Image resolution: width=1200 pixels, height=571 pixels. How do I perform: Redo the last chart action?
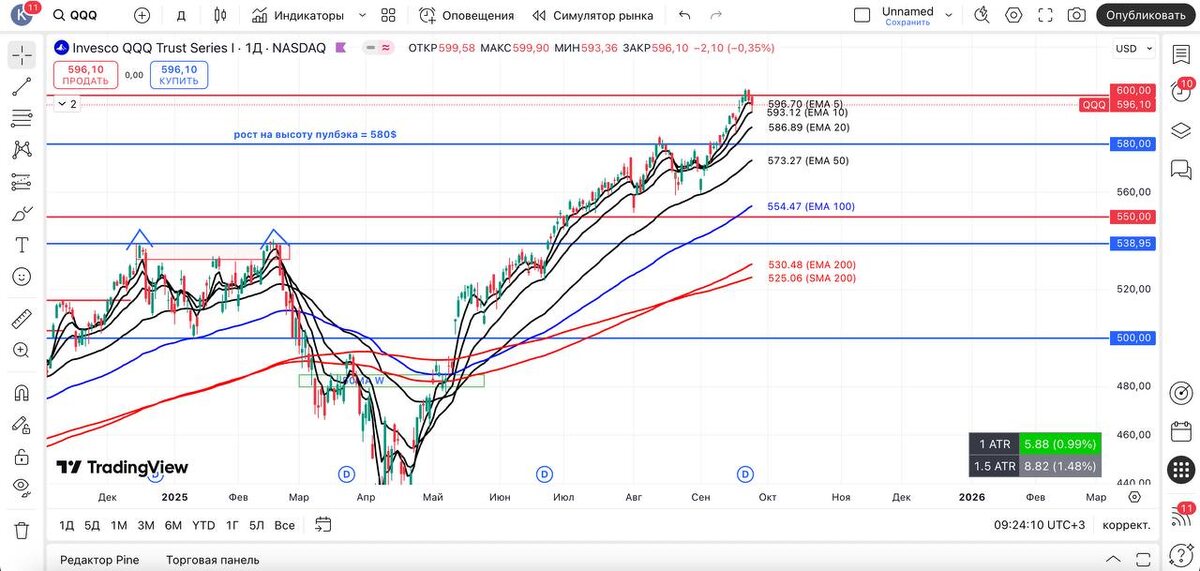click(x=716, y=15)
